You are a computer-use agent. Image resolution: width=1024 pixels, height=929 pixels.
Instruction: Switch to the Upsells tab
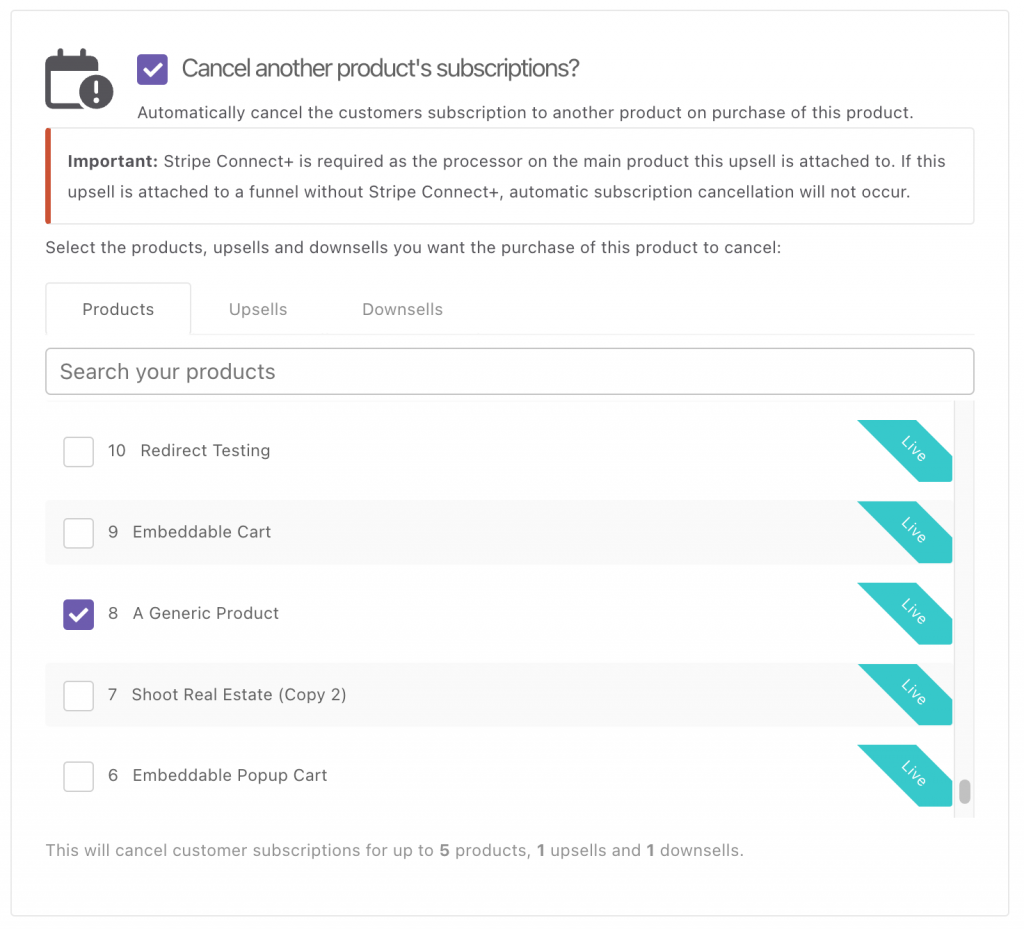point(258,309)
